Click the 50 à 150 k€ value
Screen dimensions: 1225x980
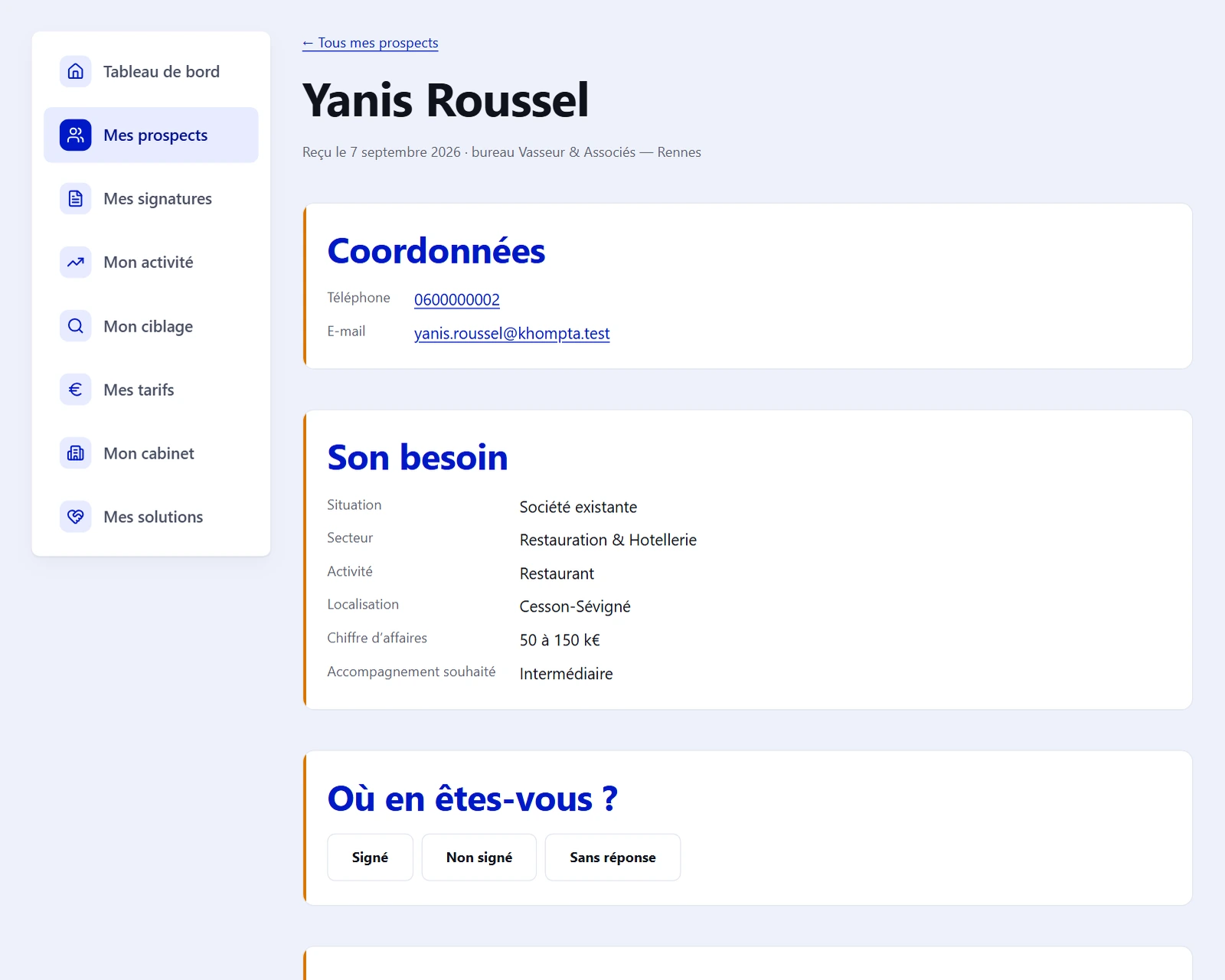tap(560, 640)
